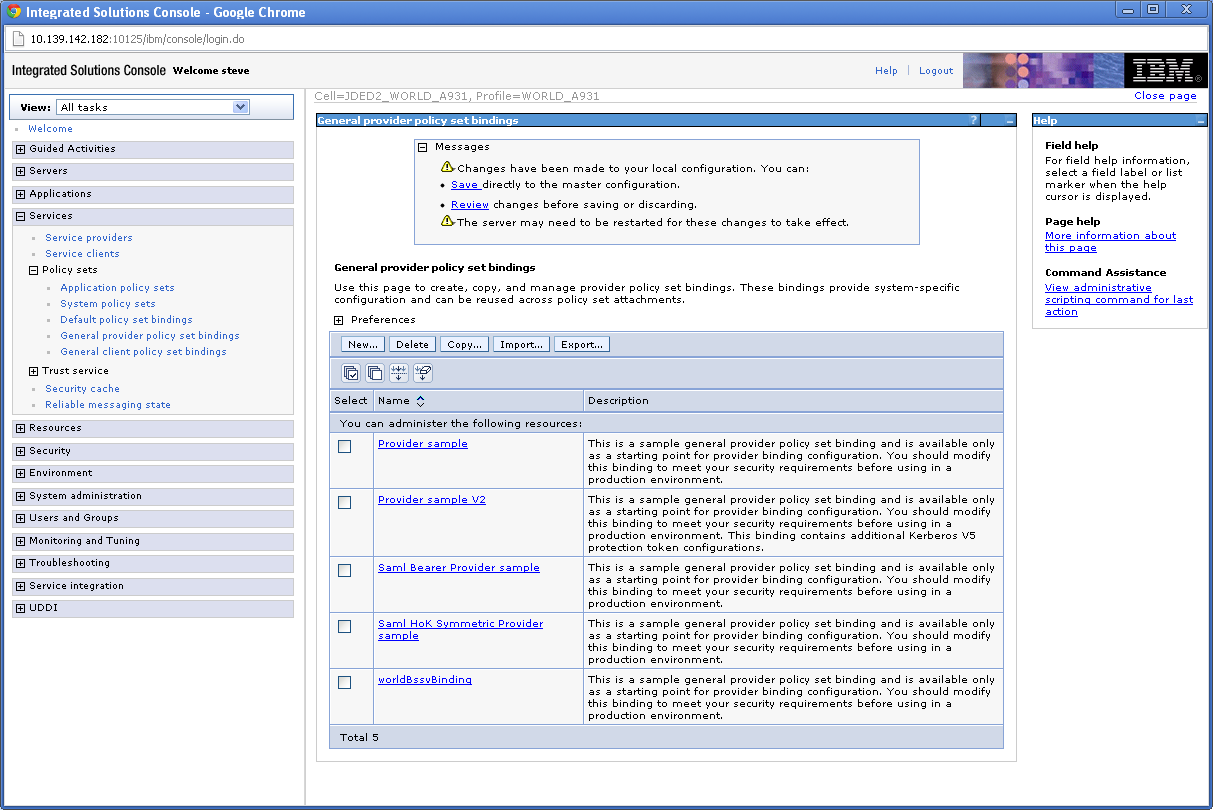1213x810 pixels.
Task: Open General client policy set bindings
Action: pyautogui.click(x=143, y=352)
